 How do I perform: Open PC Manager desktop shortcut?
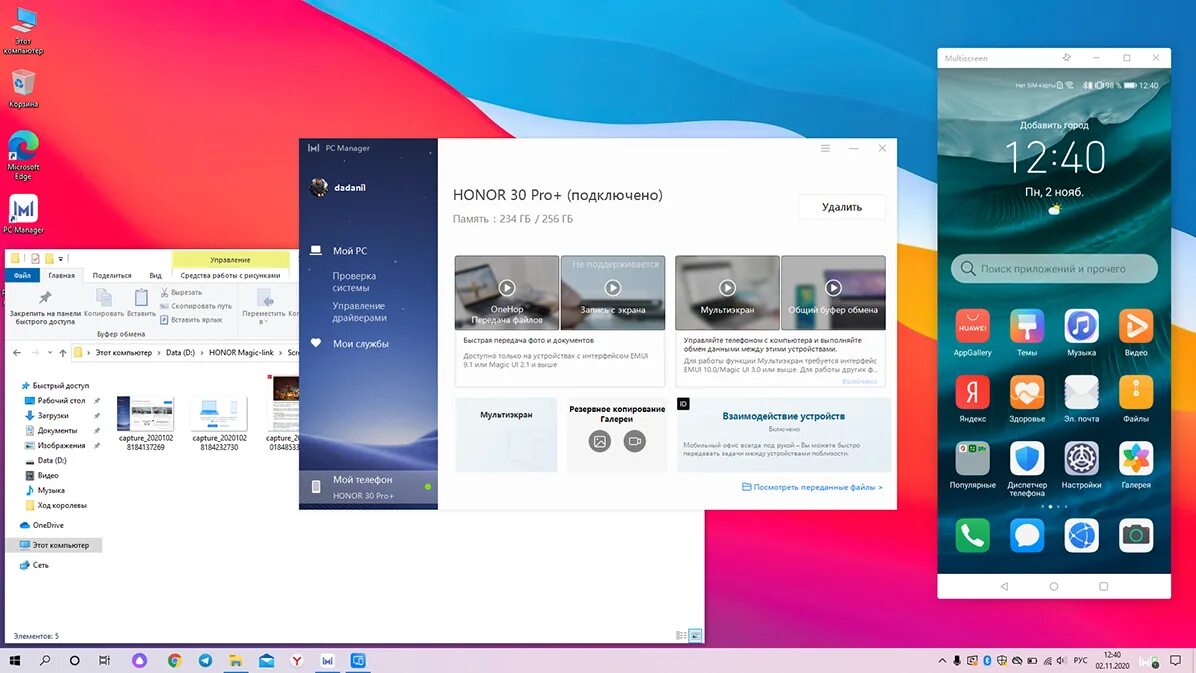(x=24, y=214)
